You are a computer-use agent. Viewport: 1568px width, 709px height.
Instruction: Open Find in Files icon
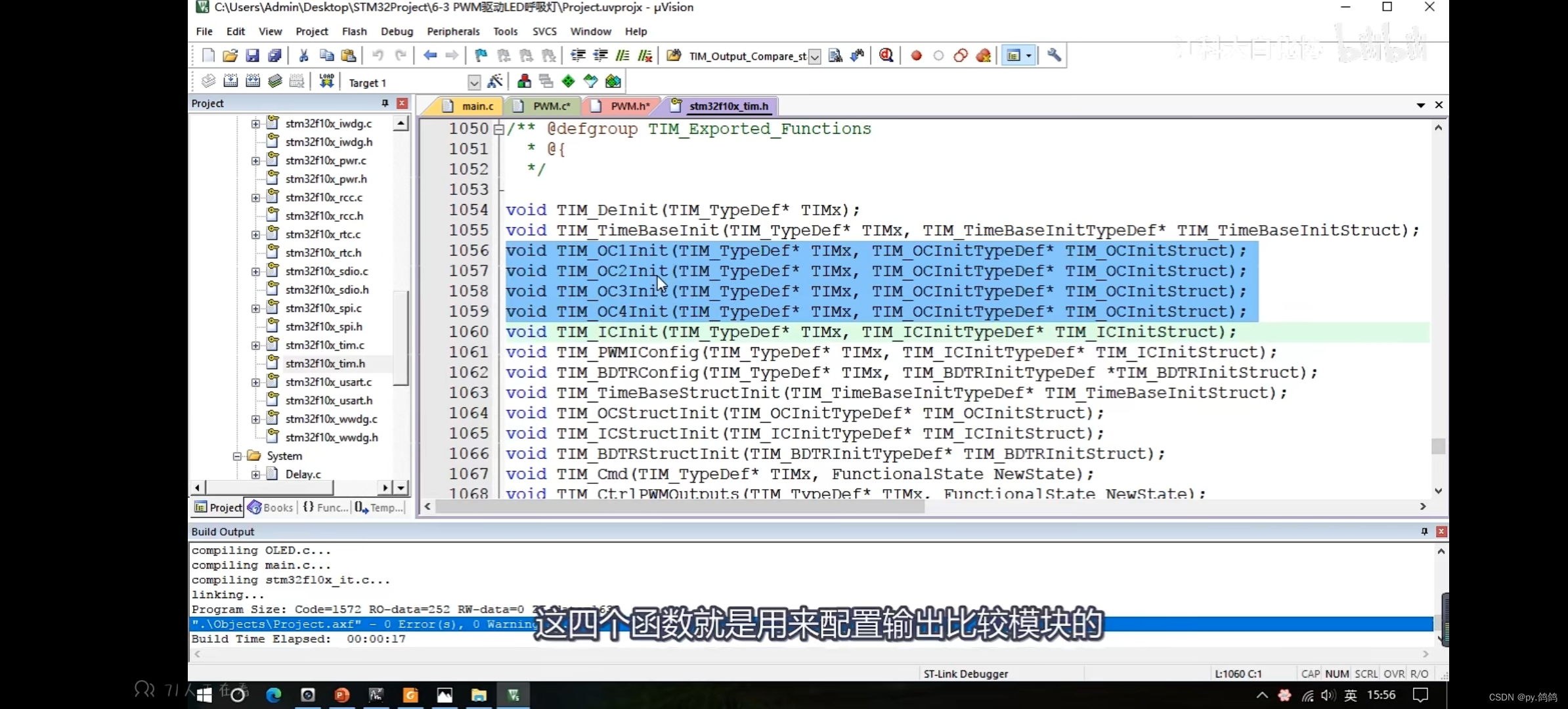click(x=674, y=56)
